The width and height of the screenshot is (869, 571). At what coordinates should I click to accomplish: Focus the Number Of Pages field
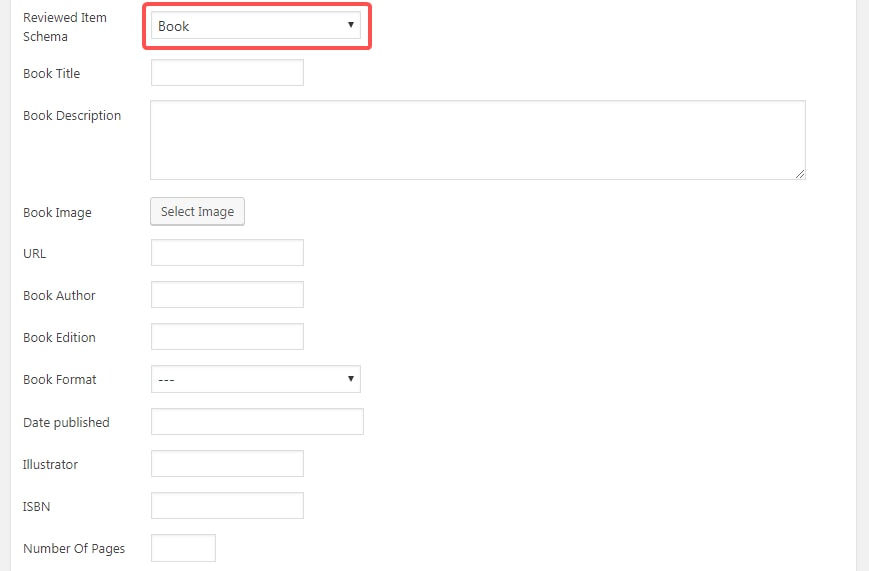(x=183, y=548)
